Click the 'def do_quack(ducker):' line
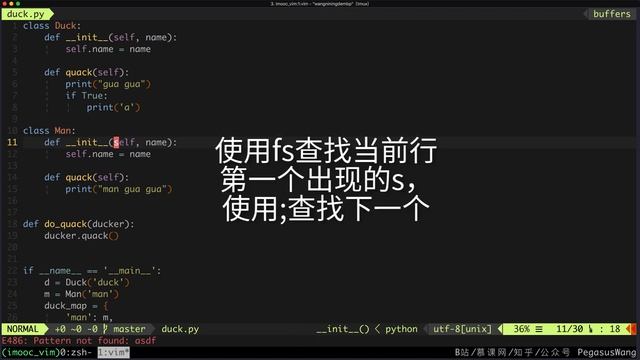Screen dimensions: 640x360 coord(78,224)
